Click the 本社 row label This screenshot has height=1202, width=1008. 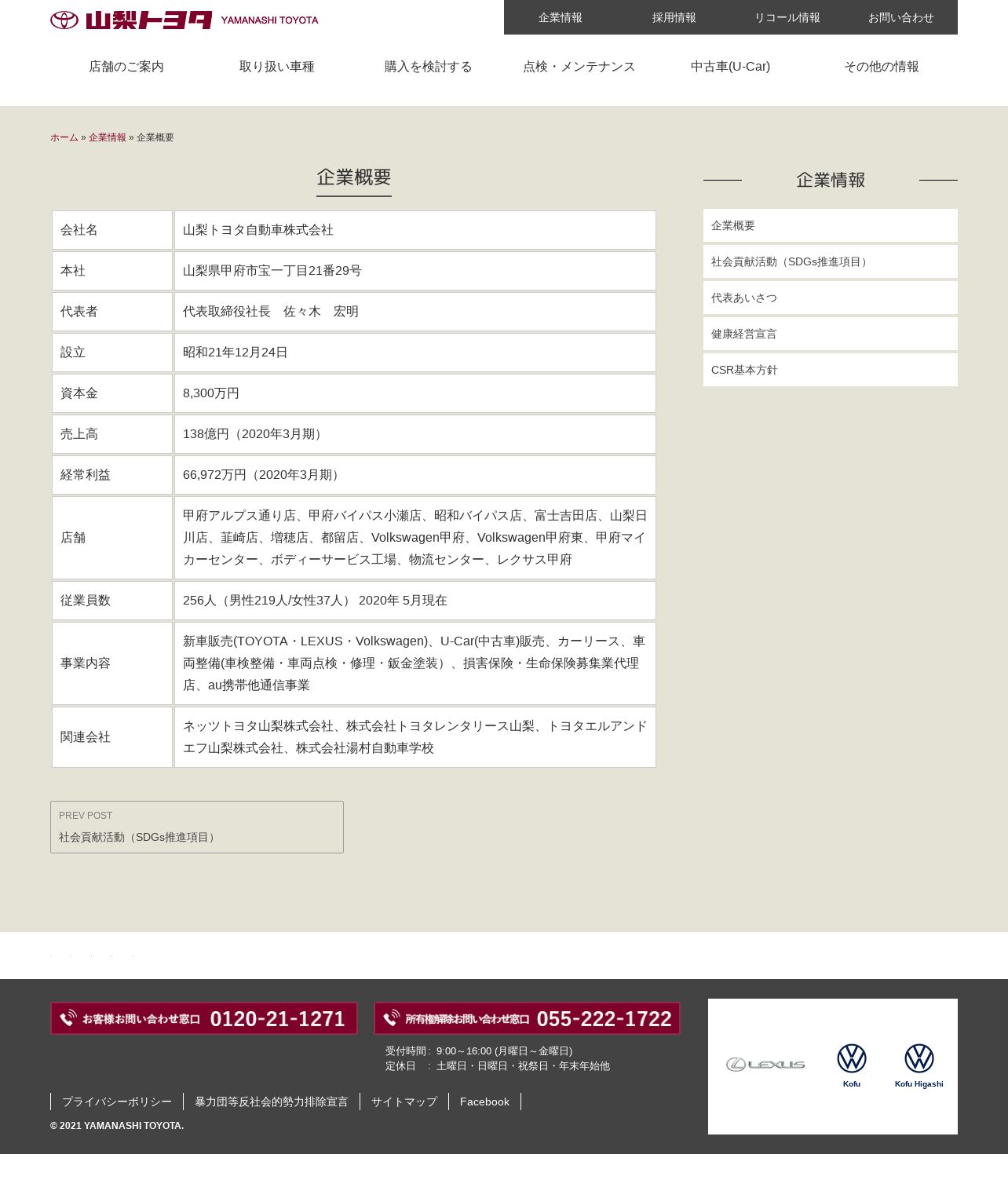(x=112, y=271)
